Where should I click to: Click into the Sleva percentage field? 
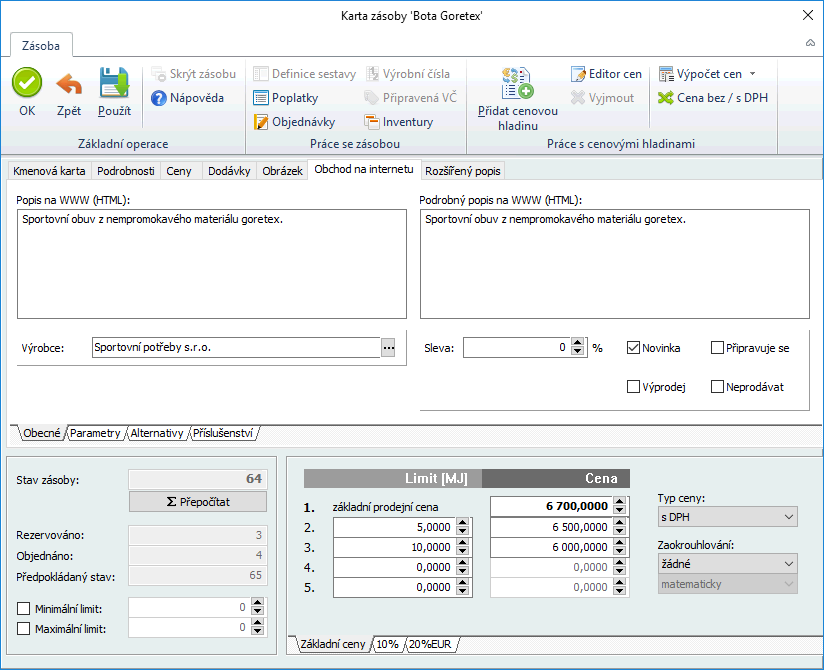[515, 348]
